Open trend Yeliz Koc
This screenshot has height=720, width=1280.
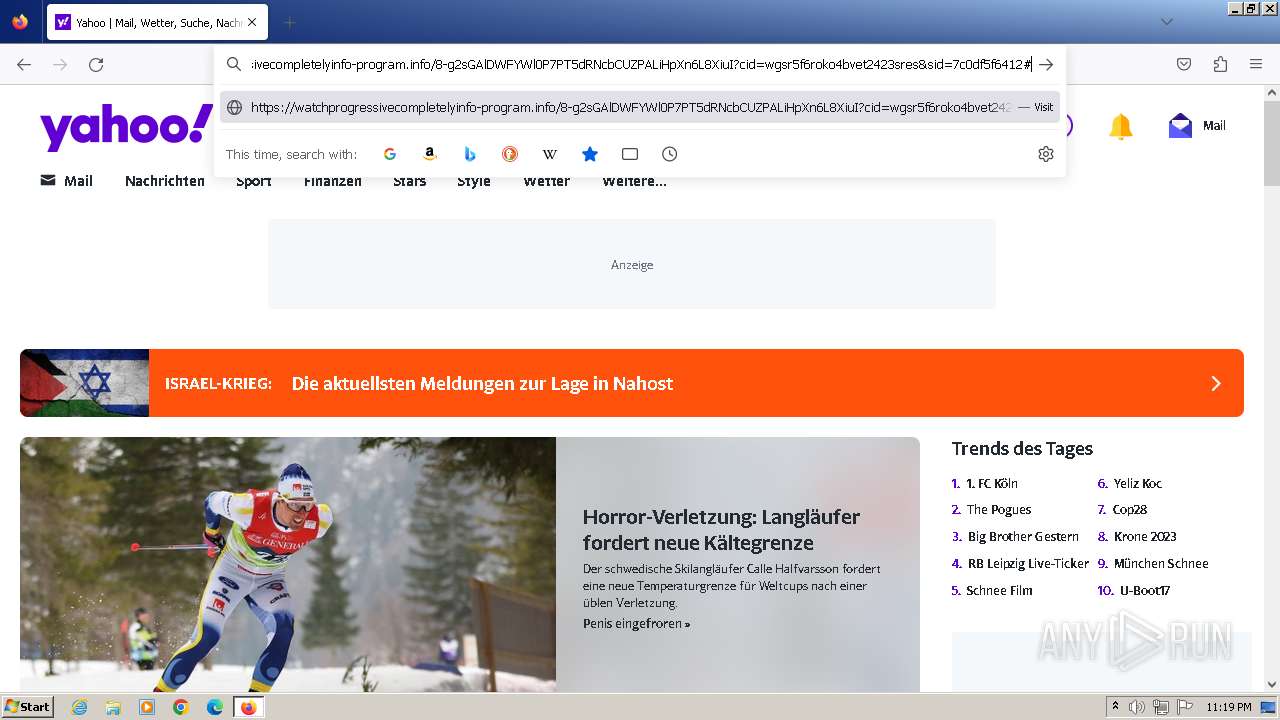pos(1138,483)
